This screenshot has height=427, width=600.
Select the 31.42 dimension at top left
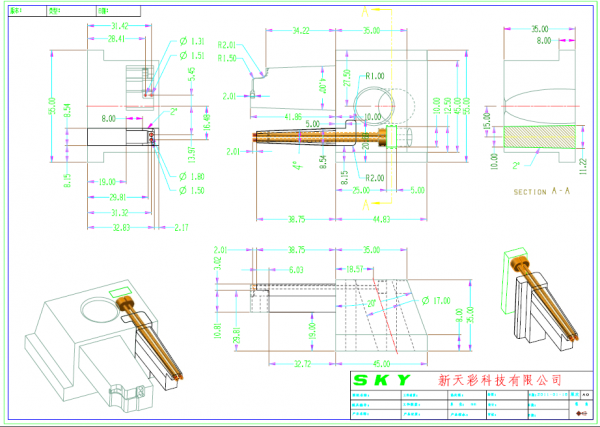pyautogui.click(x=118, y=24)
